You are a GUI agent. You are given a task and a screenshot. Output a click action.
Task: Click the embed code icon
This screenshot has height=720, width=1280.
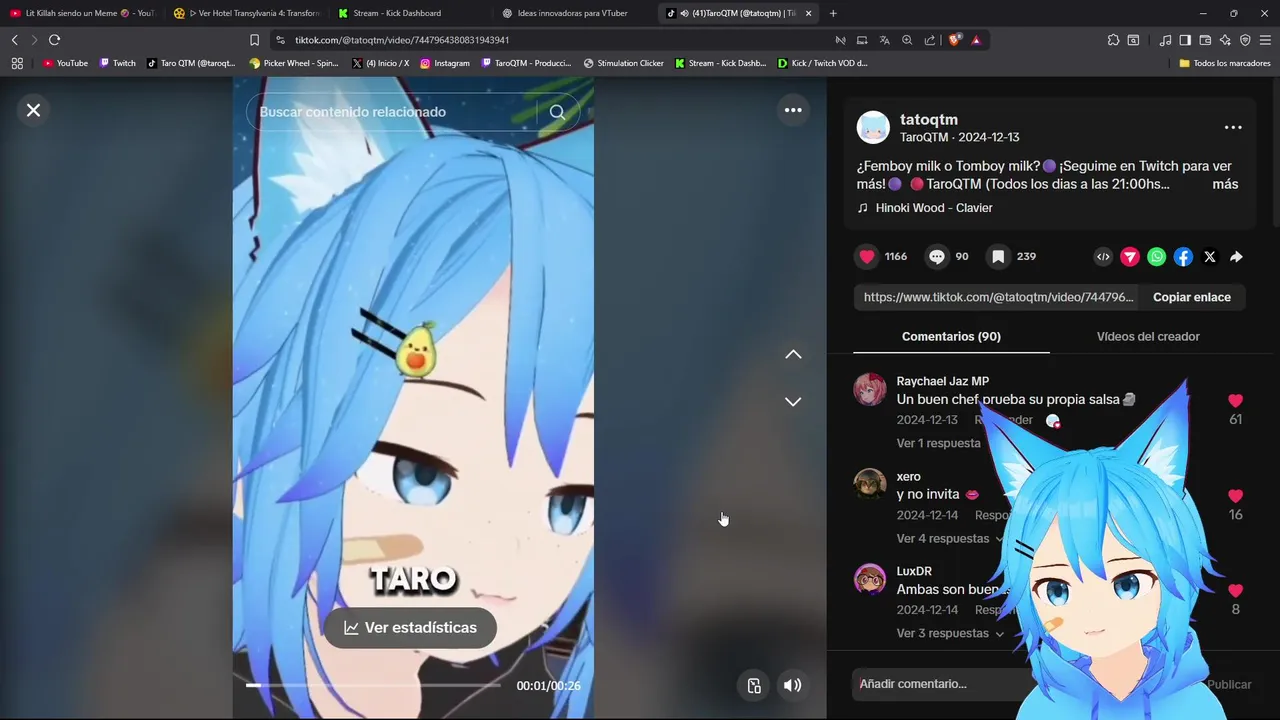point(1103,257)
